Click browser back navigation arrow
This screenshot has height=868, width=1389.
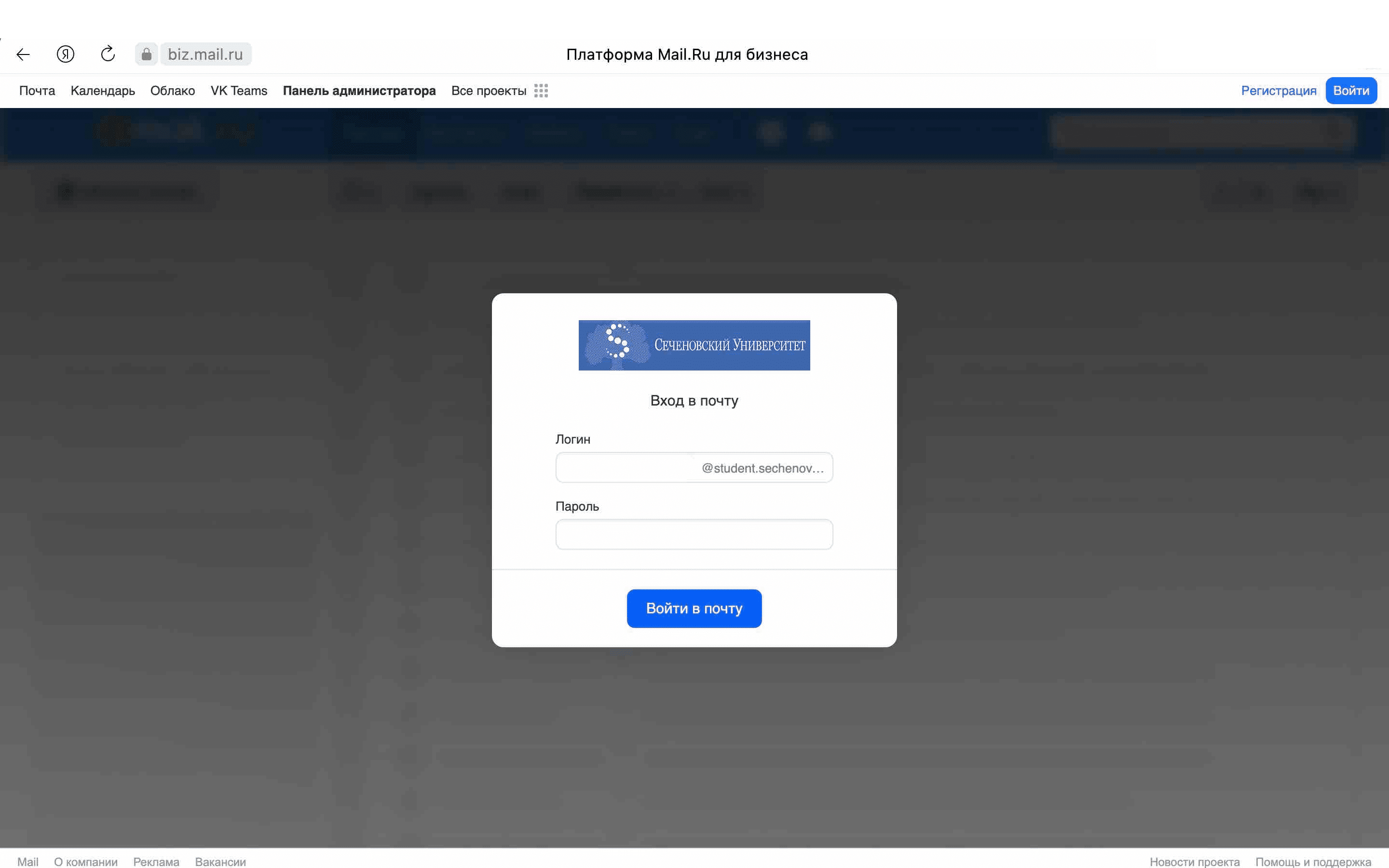[24, 54]
